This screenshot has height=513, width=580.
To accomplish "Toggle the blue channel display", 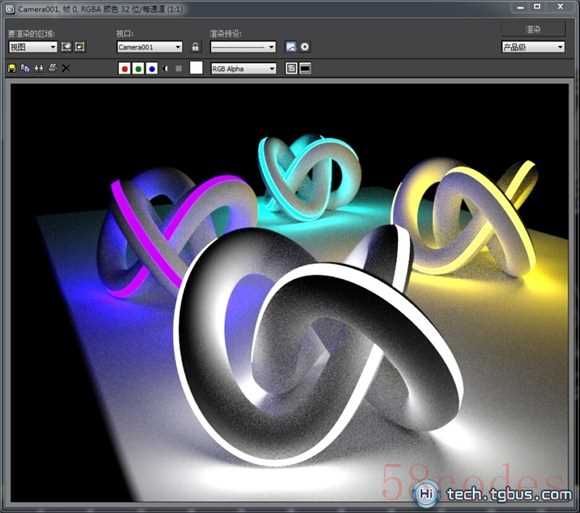I will (x=152, y=68).
